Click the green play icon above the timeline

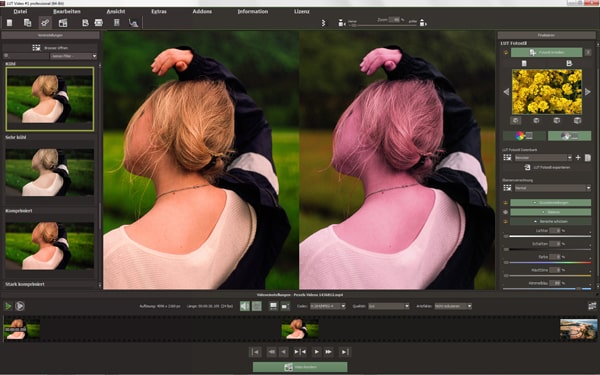pyautogui.click(x=8, y=306)
